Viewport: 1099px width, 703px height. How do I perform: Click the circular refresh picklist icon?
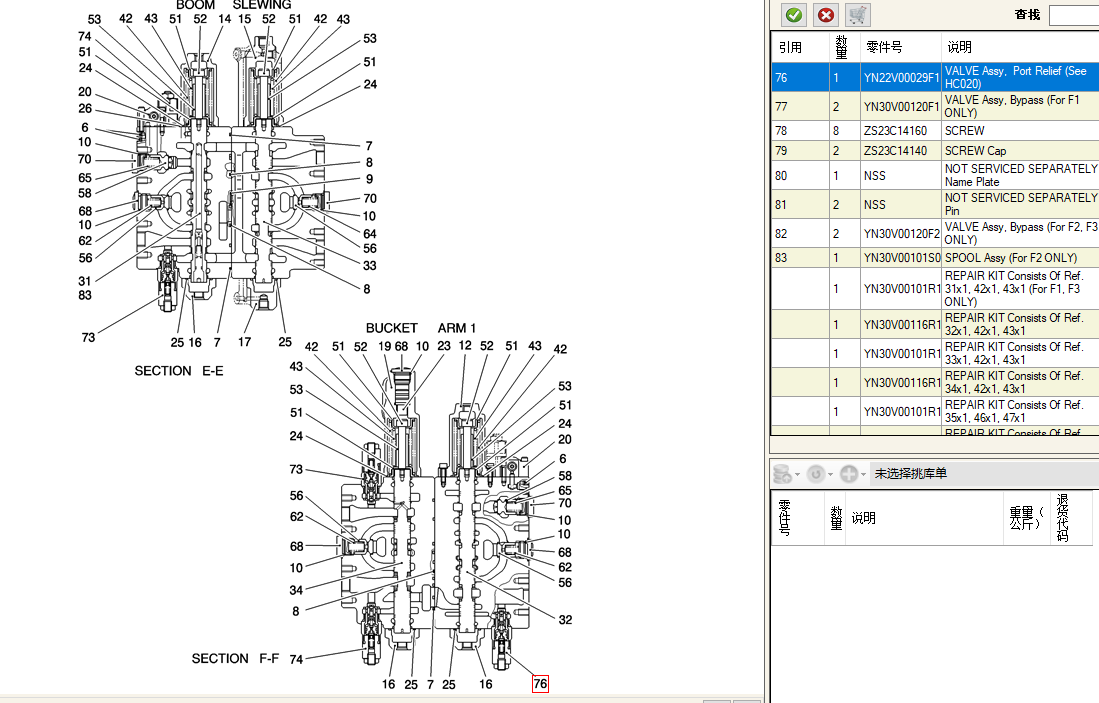click(x=815, y=474)
